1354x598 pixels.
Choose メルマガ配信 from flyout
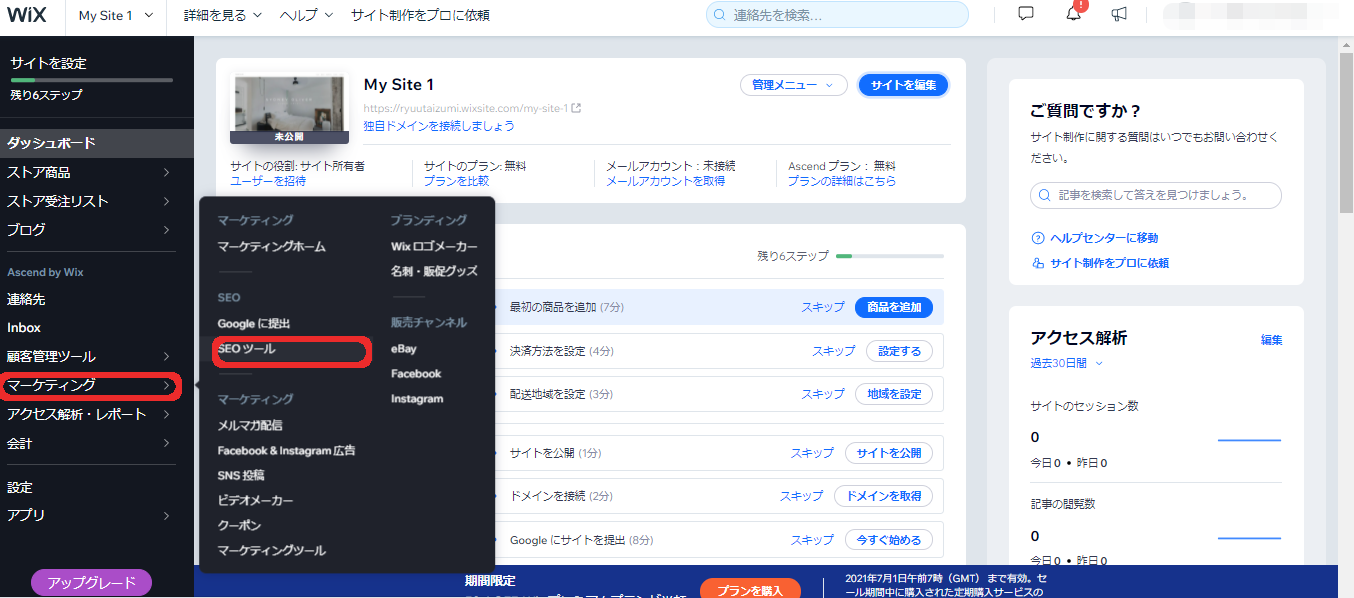250,425
